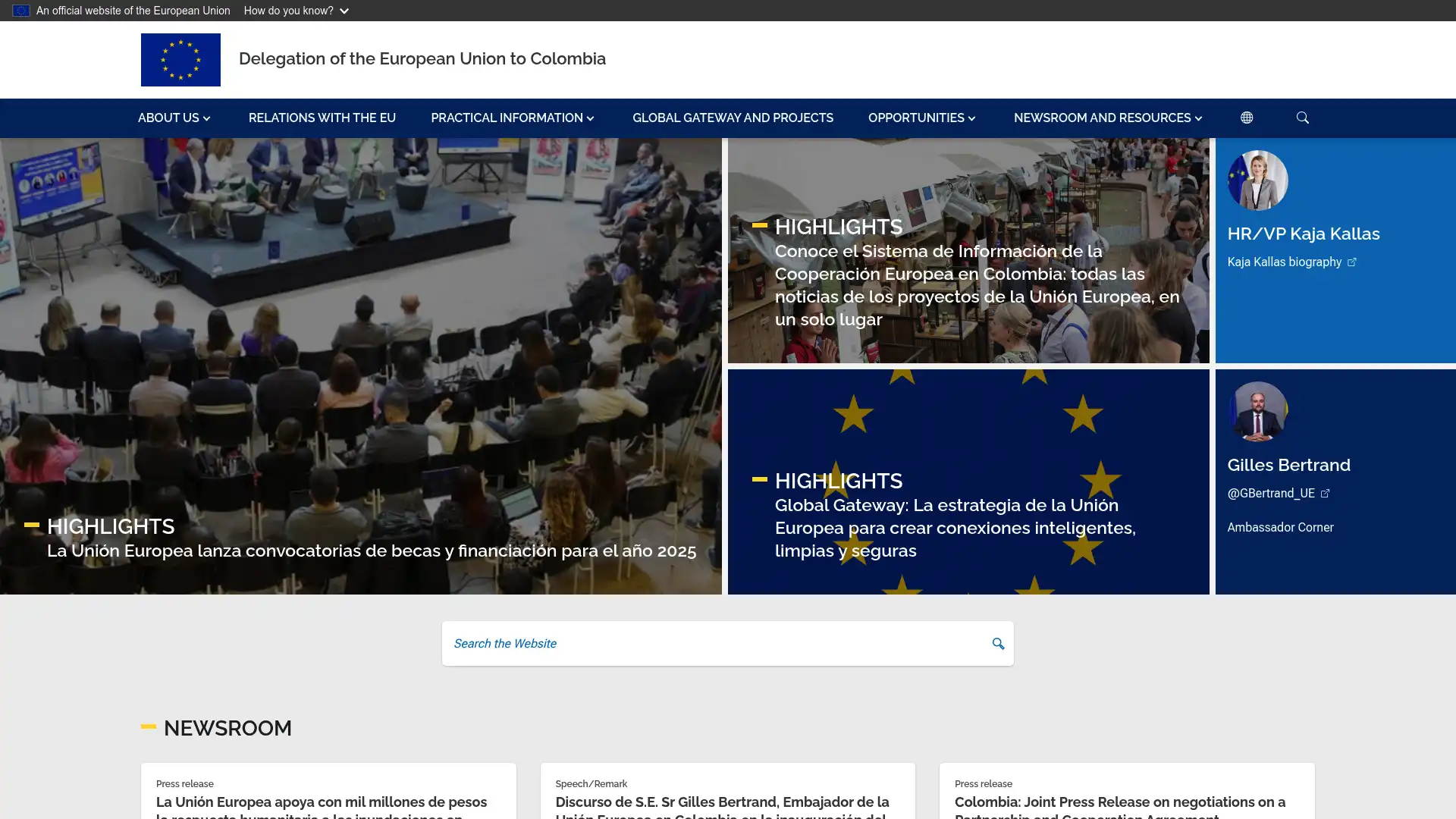This screenshot has height=819, width=1456.
Task: Open the PRACTICAL INFORMATION dropdown
Action: [513, 118]
